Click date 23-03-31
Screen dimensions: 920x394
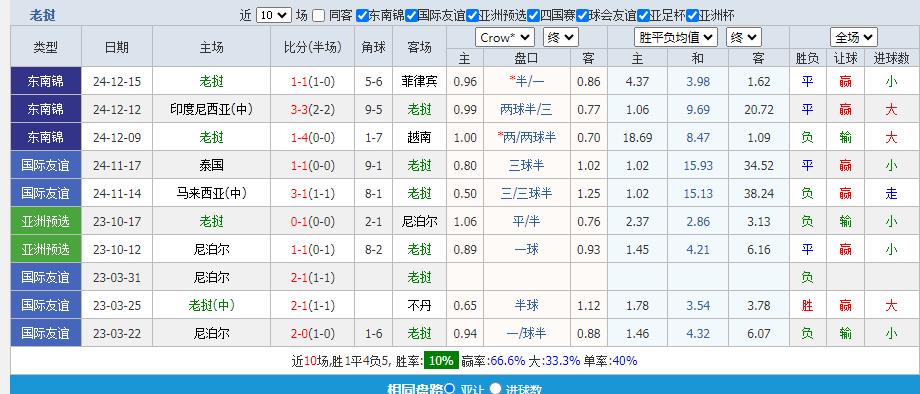pos(117,278)
